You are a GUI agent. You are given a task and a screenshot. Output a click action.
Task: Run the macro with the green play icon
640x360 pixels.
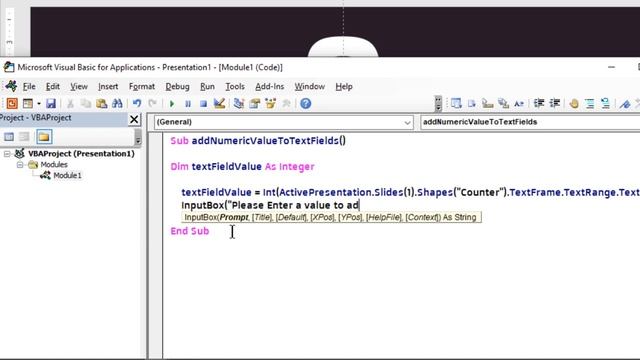(x=172, y=104)
